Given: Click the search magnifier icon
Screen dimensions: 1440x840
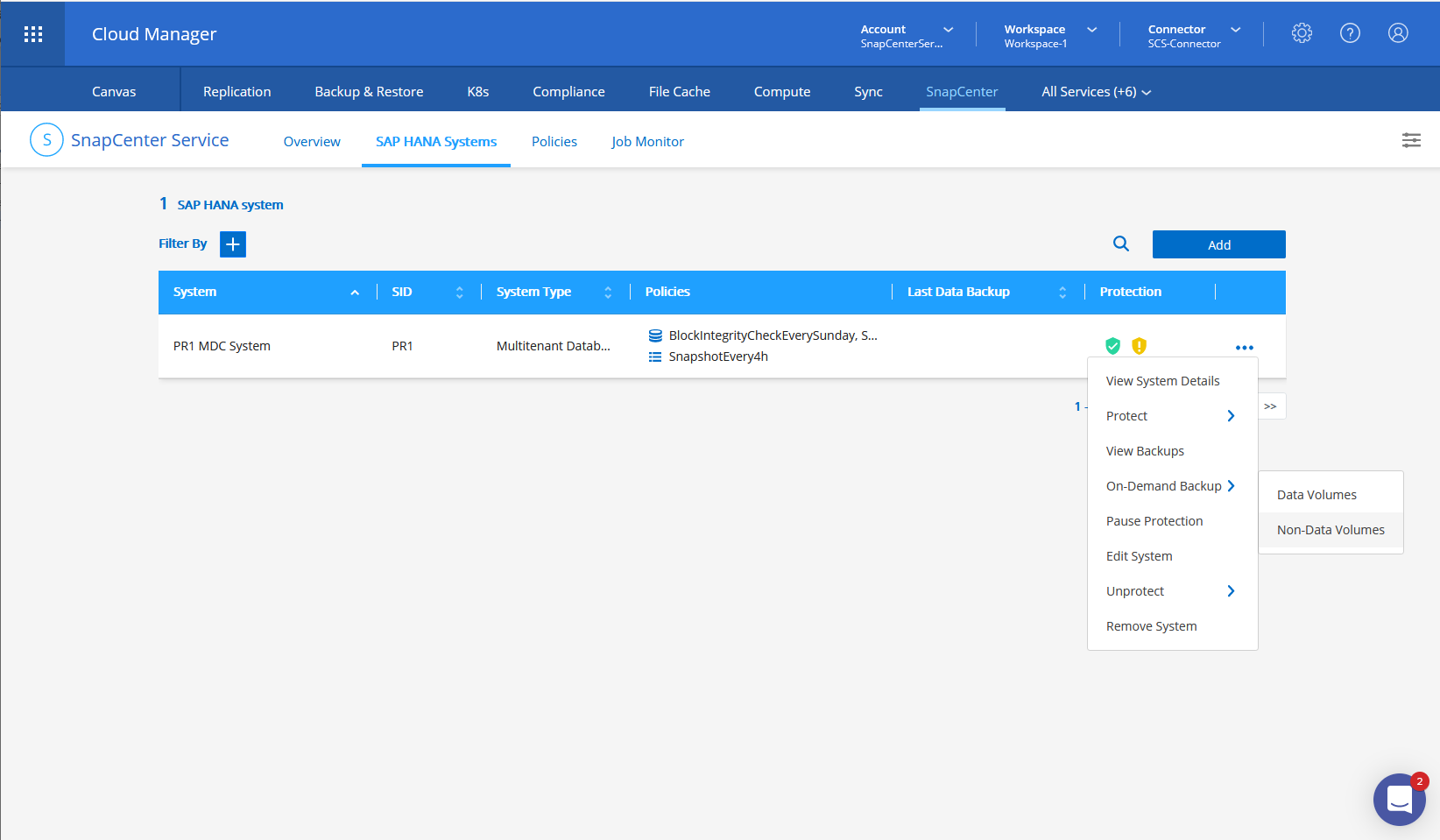Looking at the screenshot, I should (x=1120, y=244).
